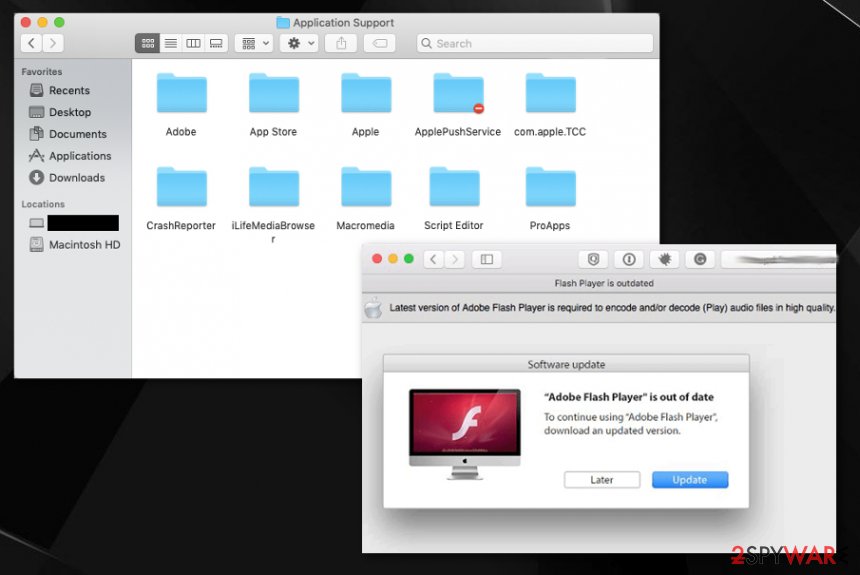Minimize the Finder window

[42, 22]
